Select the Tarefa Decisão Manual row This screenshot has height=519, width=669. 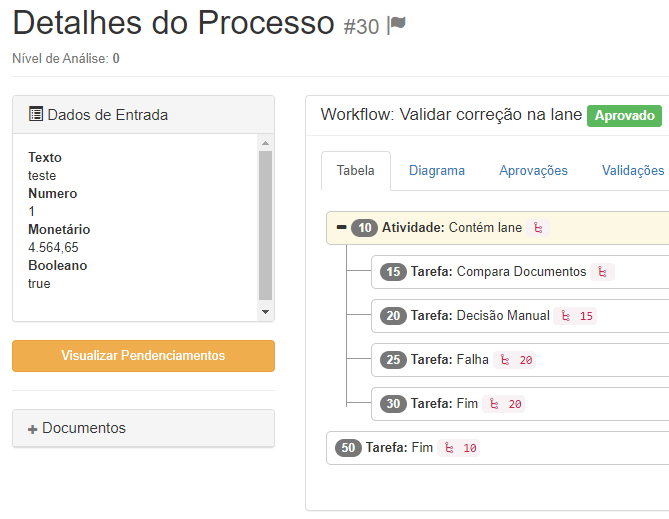[480, 316]
